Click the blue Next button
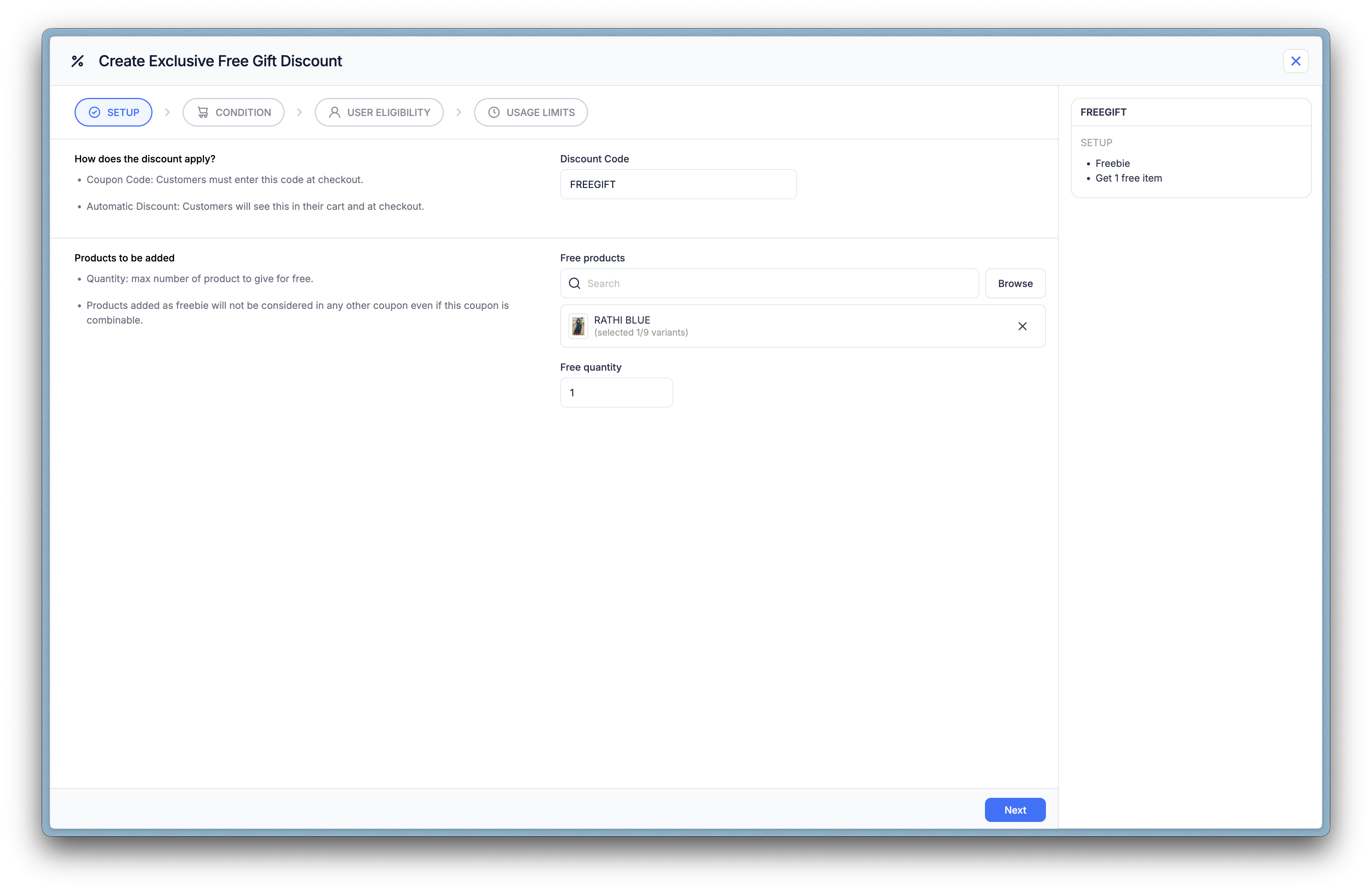Screen dimensions: 1372x892 click(1015, 810)
